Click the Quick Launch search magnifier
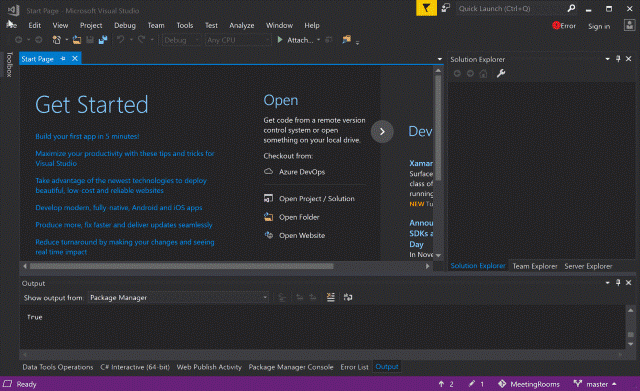 point(571,8)
